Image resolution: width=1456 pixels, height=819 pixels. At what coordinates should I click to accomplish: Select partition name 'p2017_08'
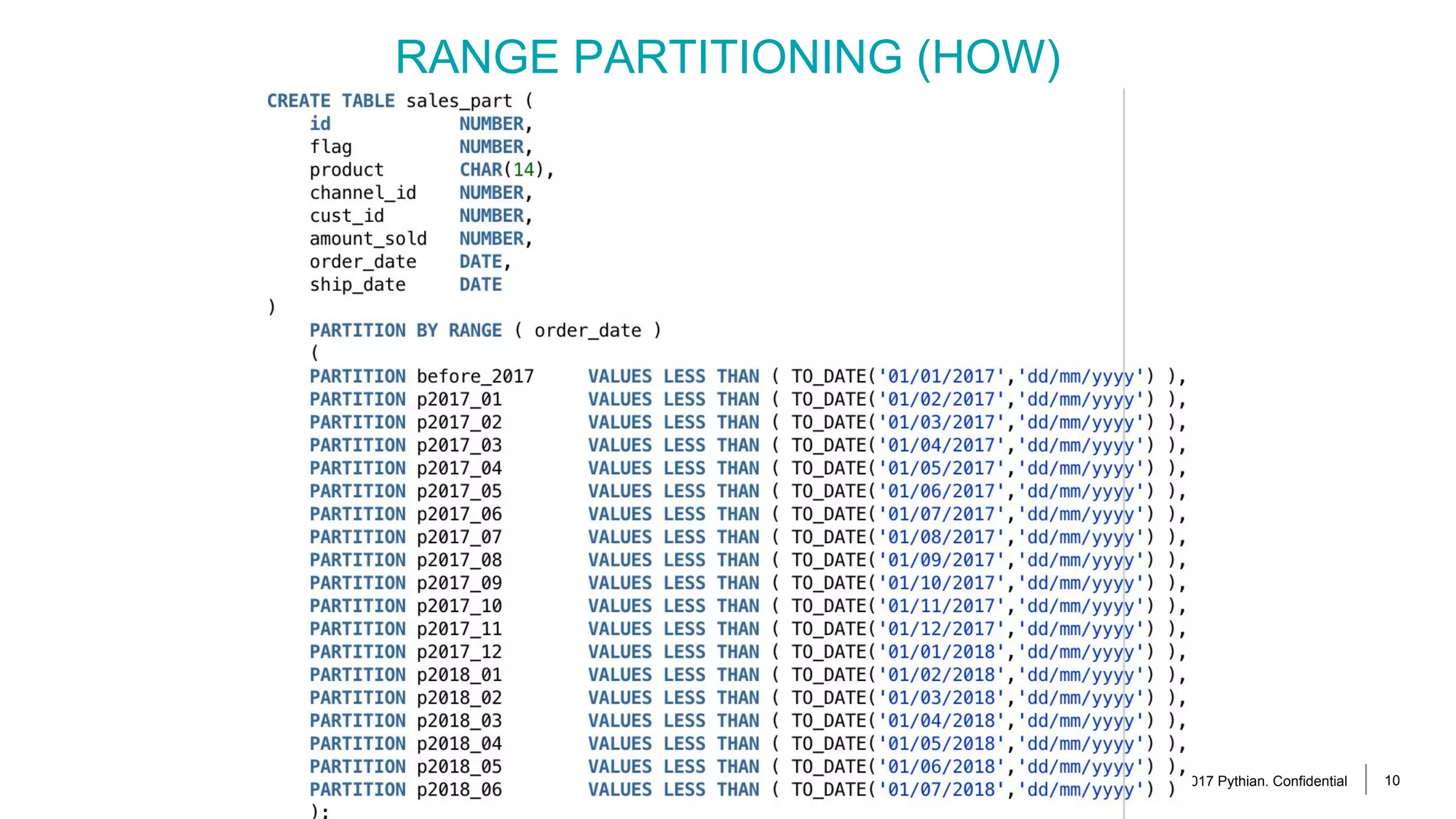click(459, 560)
